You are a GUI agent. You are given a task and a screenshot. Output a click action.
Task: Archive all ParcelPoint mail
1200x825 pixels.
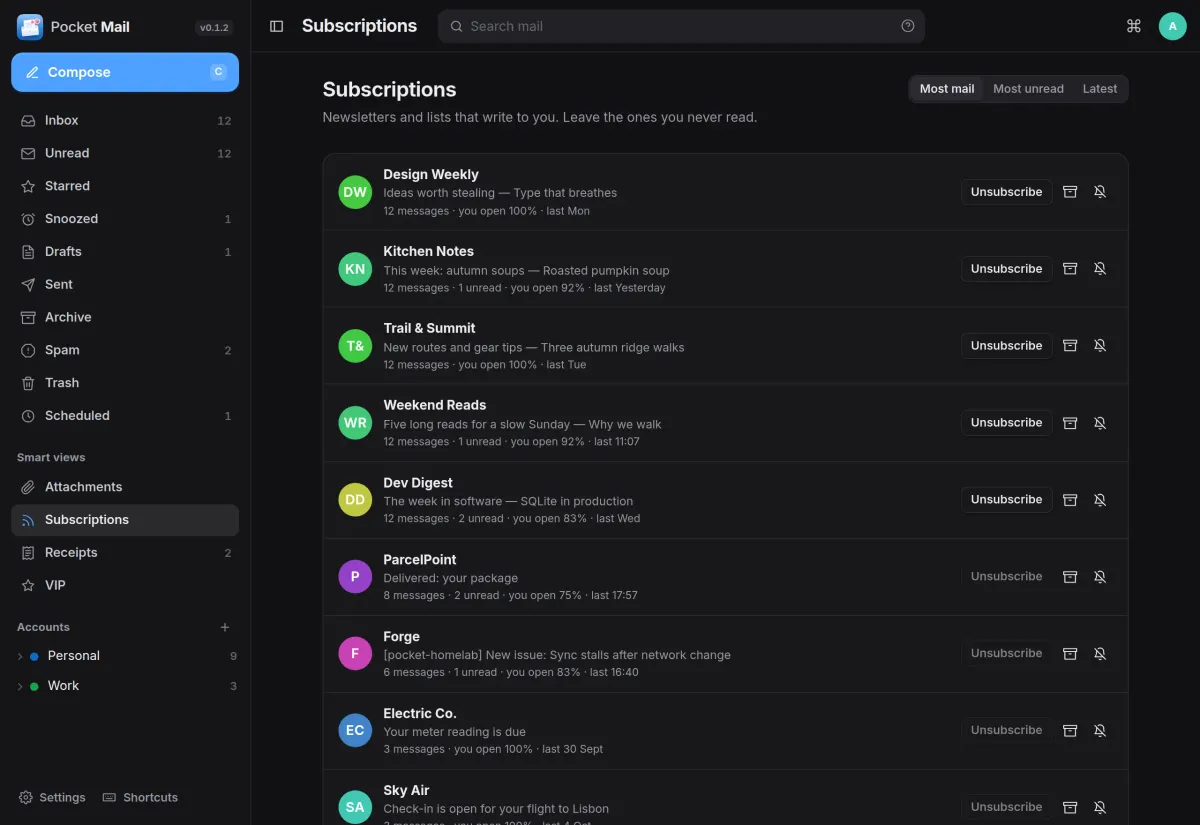(x=1070, y=577)
